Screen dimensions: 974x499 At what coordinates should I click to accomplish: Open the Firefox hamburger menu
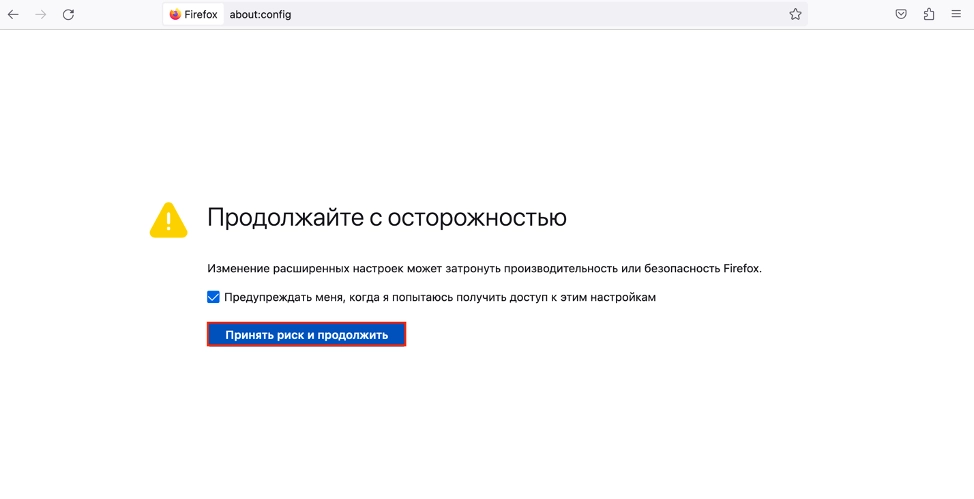click(x=956, y=14)
